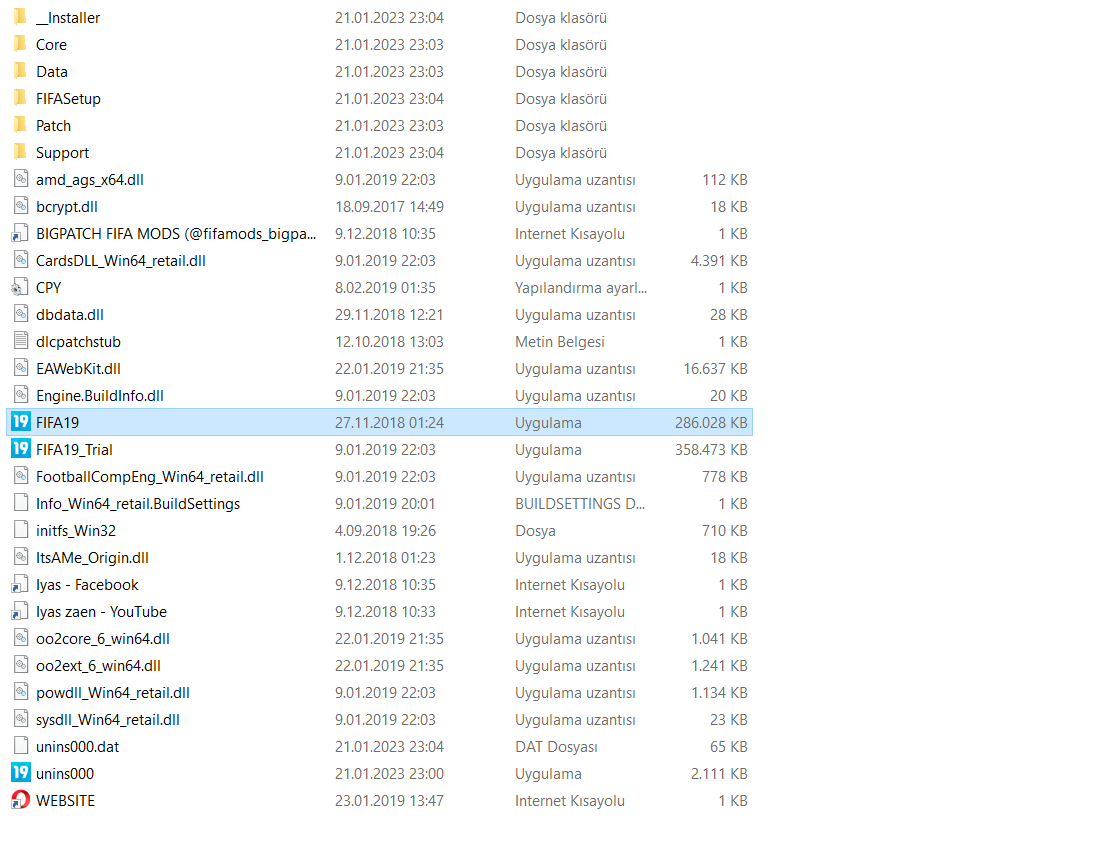Click the bcrypt.dll file name
1096x849 pixels.
tap(67, 206)
